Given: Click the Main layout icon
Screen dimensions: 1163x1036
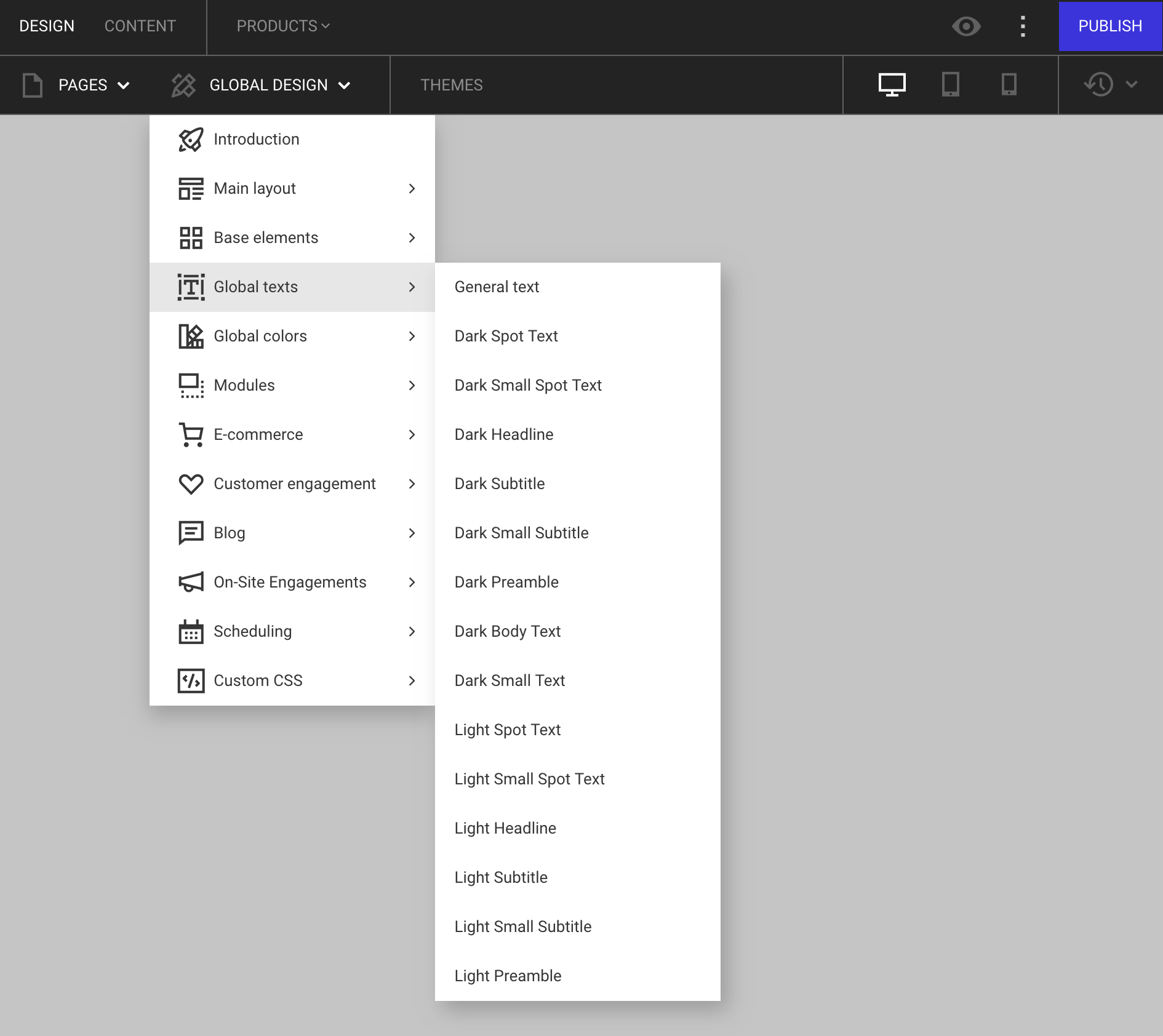Looking at the screenshot, I should (191, 188).
